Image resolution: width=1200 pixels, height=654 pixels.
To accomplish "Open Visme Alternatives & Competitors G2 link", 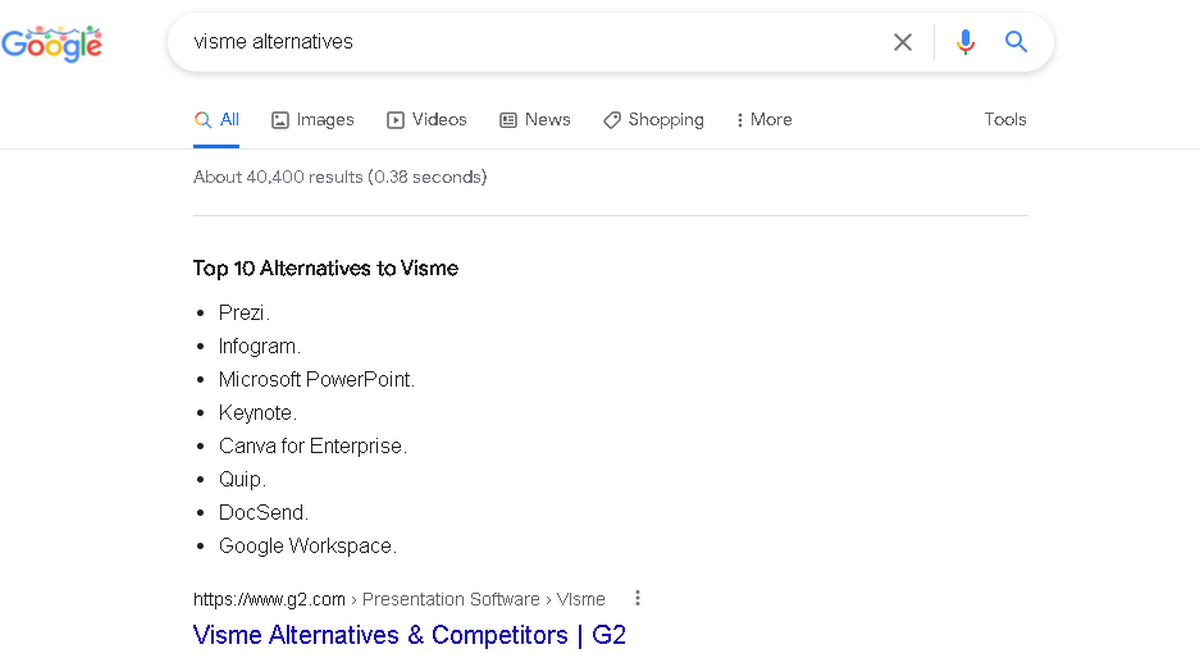I will tap(409, 634).
